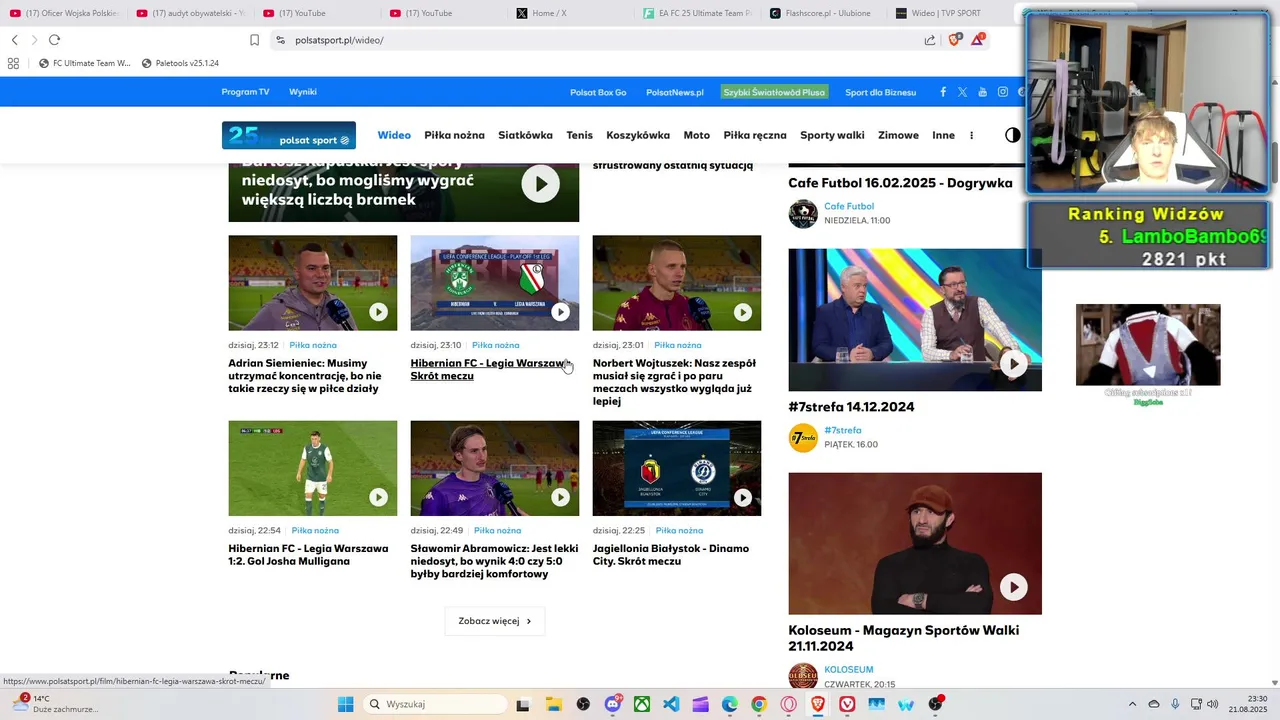Select Sporty walki in the site navigation
1280x720 pixels.
coord(832,135)
